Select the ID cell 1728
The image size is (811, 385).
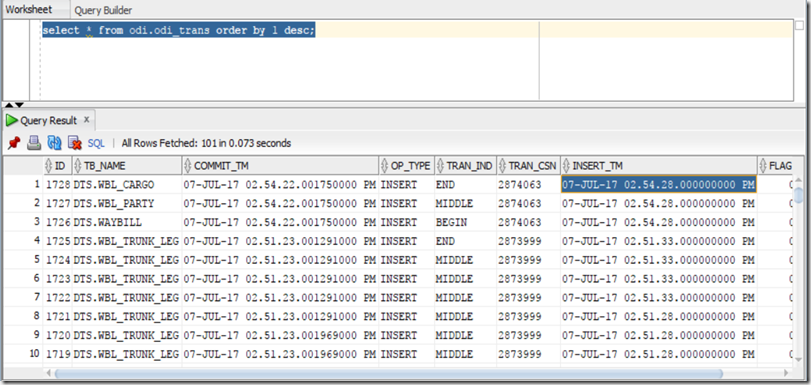[x=57, y=185]
